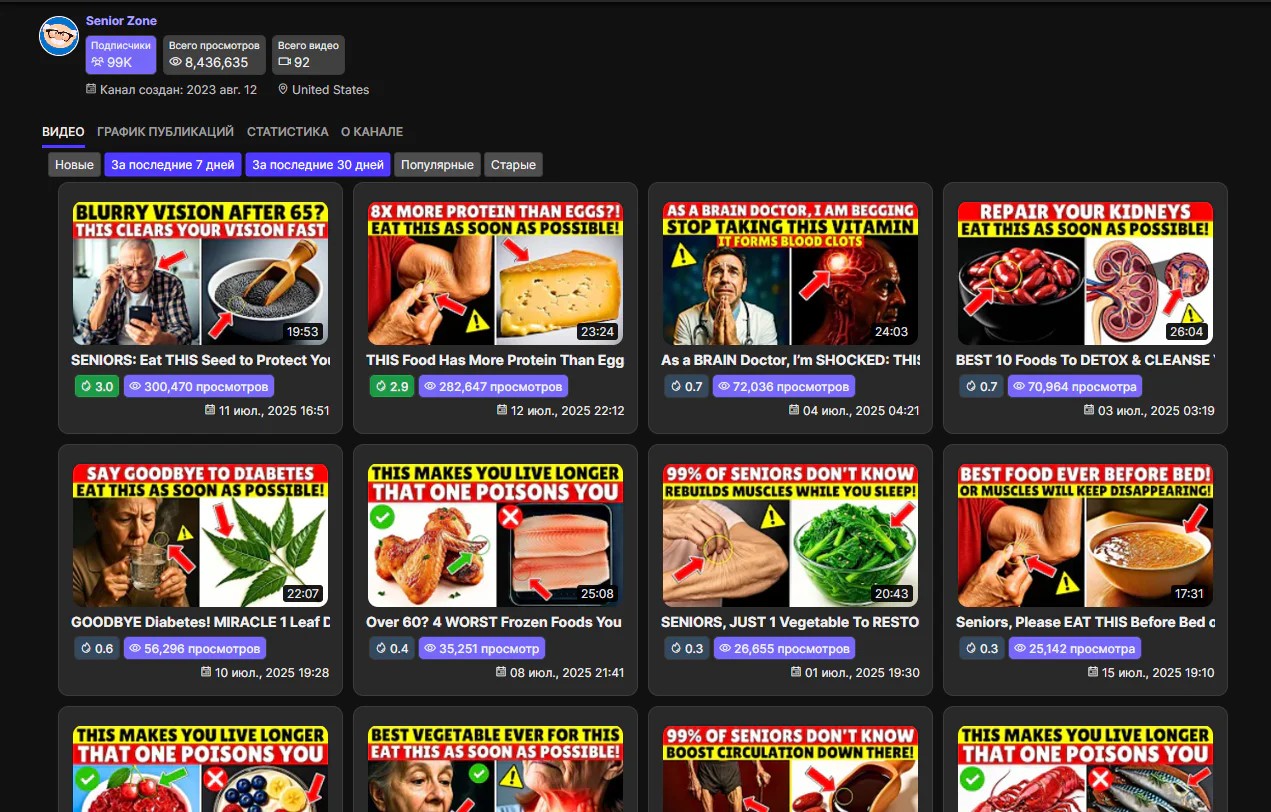This screenshot has height=812, width=1271.
Task: Toggle the За последние 7 дней filter
Action: click(x=173, y=164)
